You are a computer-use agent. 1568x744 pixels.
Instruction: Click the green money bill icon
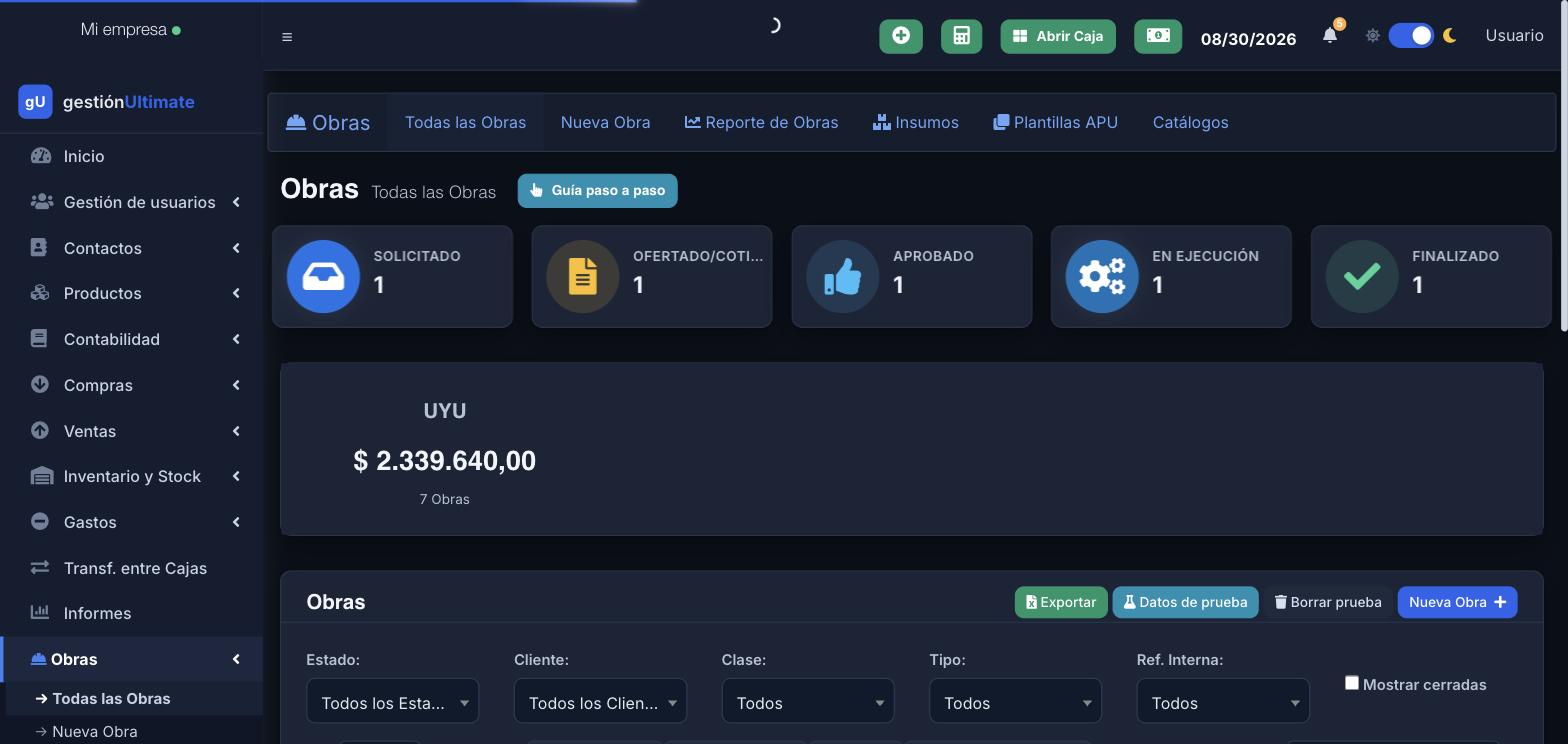[x=1158, y=36]
